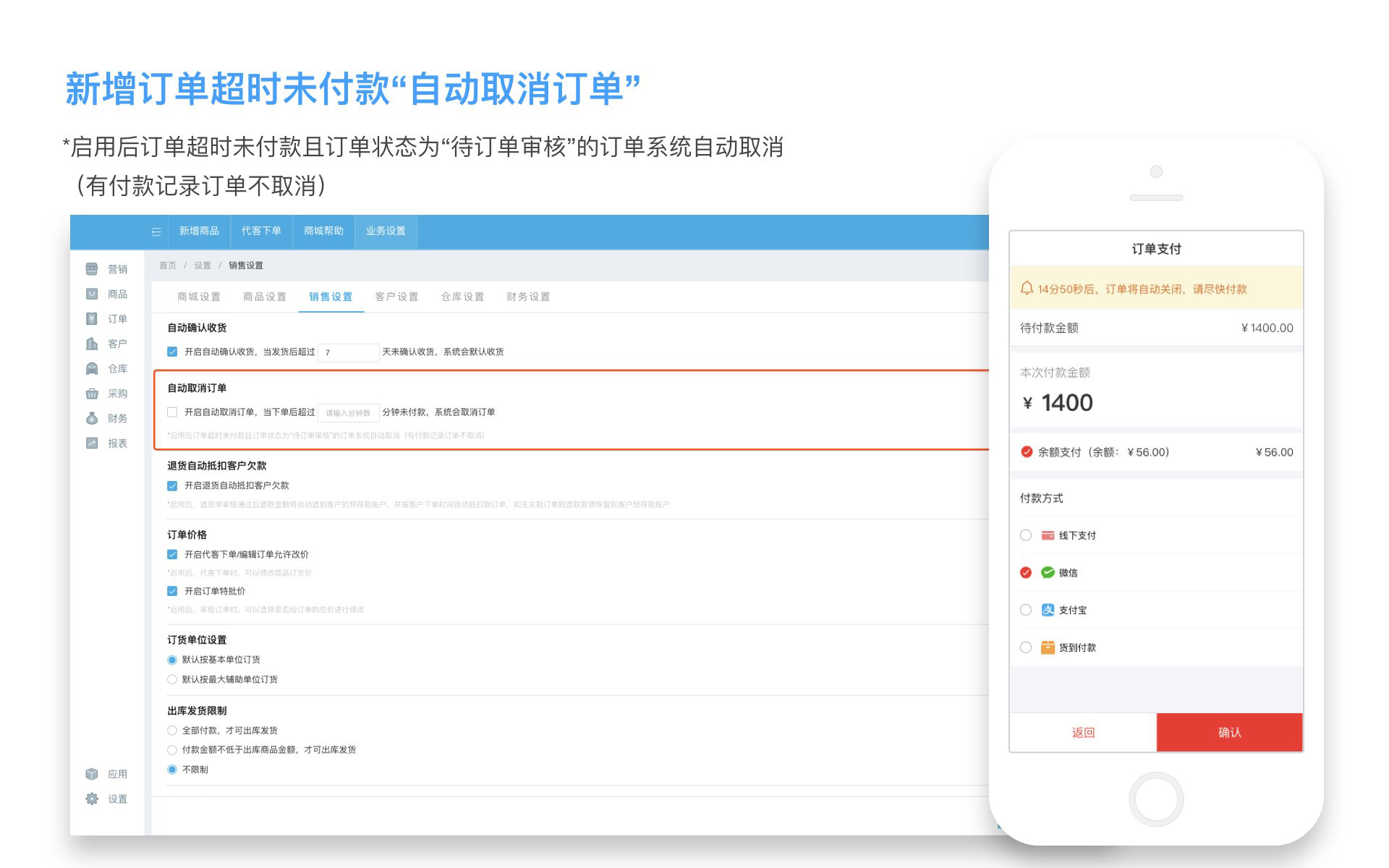Image resolution: width=1389 pixels, height=868 pixels.
Task: Choose 支付宝 payment method on phone
Action: (1026, 610)
